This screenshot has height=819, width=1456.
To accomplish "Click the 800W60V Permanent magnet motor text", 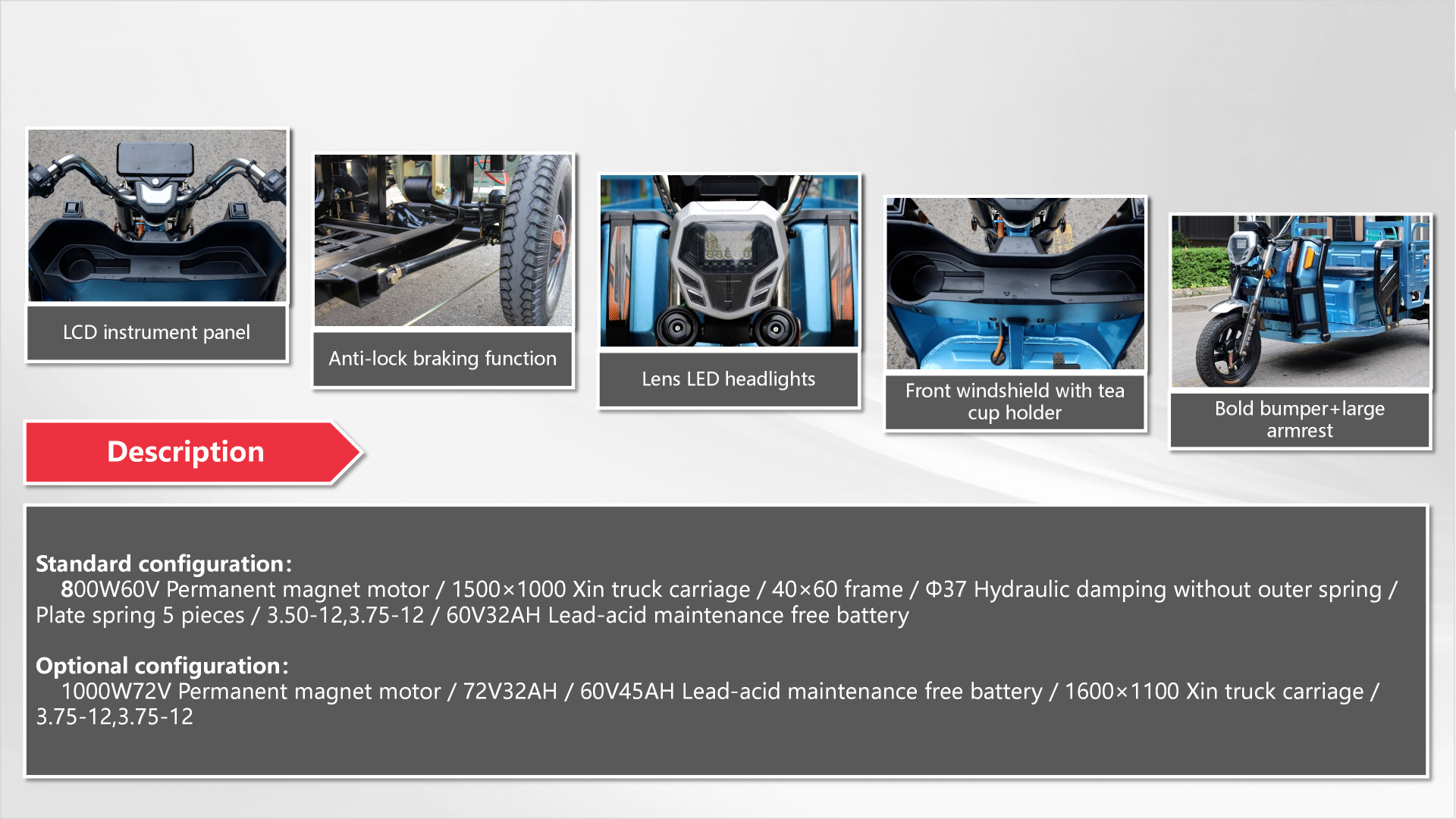I will [244, 590].
